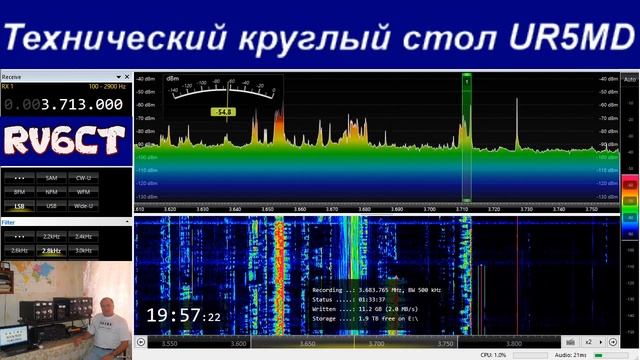Click the RX 1 label
Viewport: 640px width, 360px height.
(x=7, y=87)
